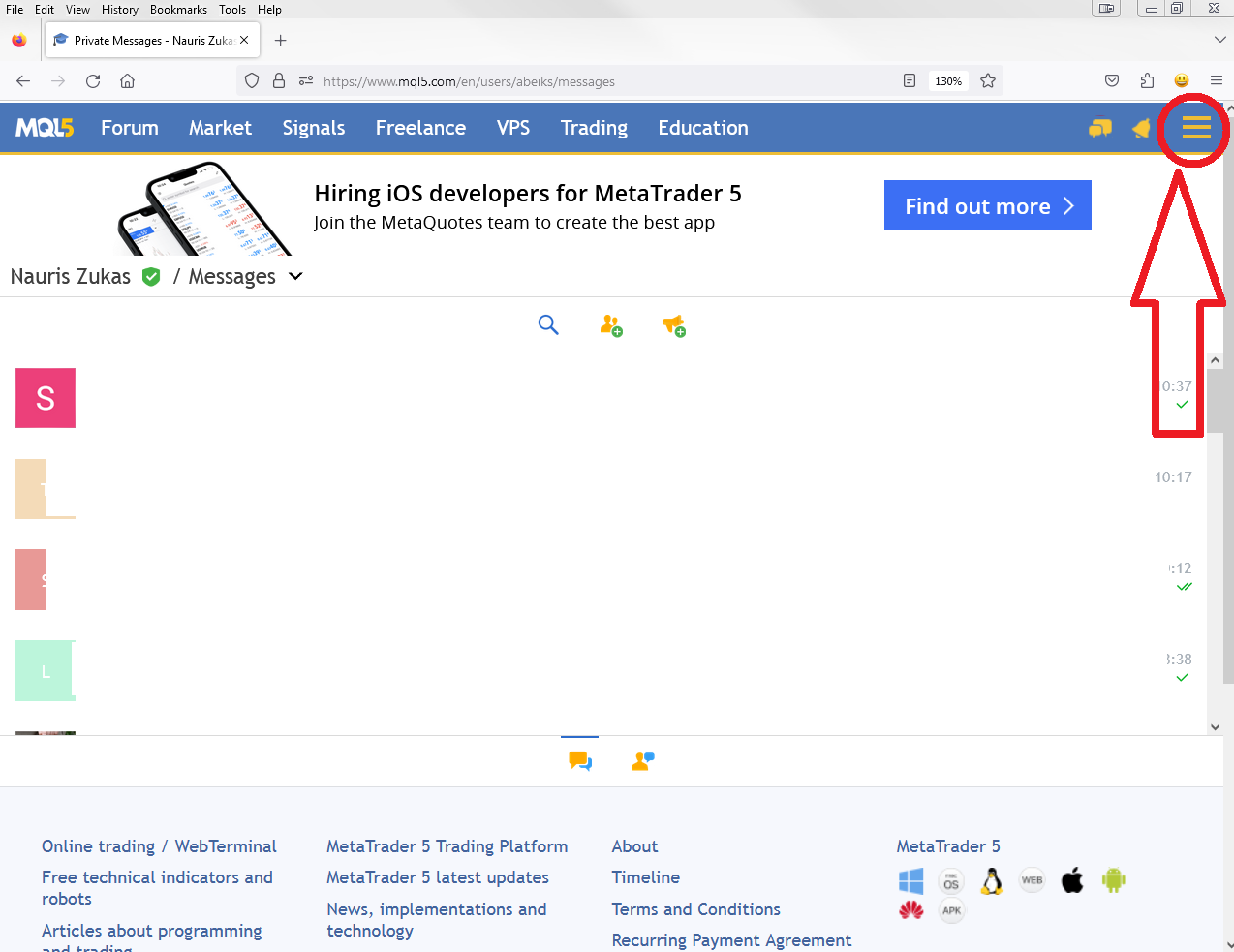The width and height of the screenshot is (1234, 952).
Task: Open the Windows MetaTrader 5 download icon
Action: pos(910,881)
